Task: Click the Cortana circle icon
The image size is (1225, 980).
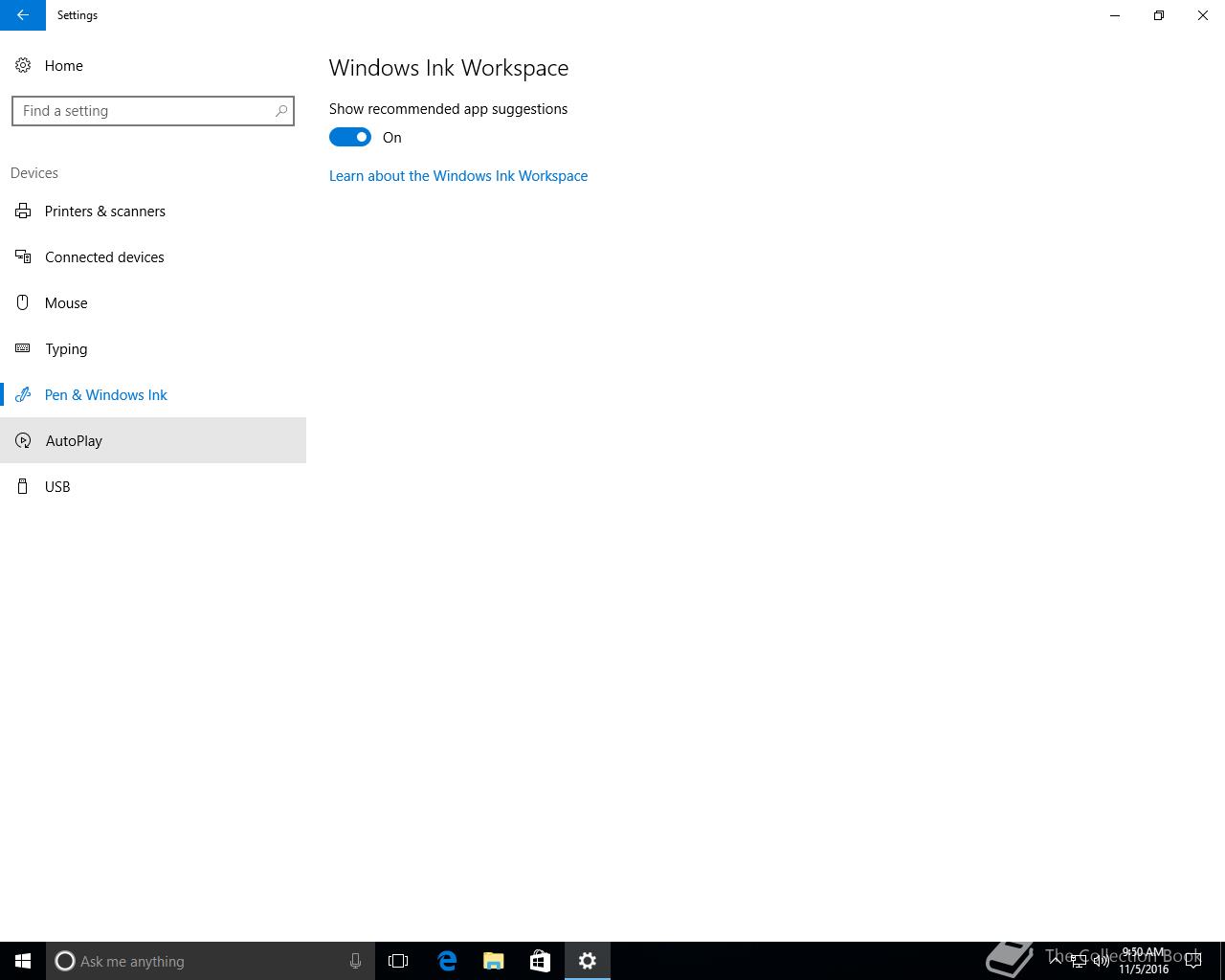Action: tap(65, 961)
